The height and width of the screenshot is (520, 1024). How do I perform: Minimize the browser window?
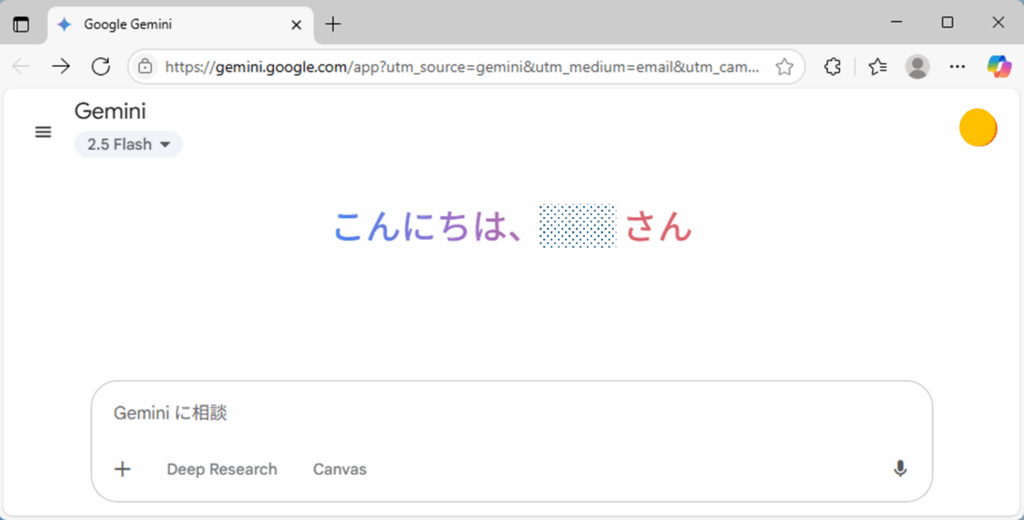click(x=897, y=22)
